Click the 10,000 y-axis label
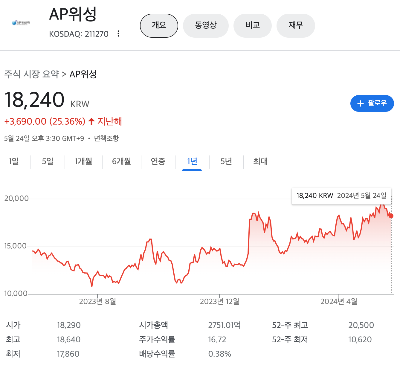 pyautogui.click(x=15, y=294)
